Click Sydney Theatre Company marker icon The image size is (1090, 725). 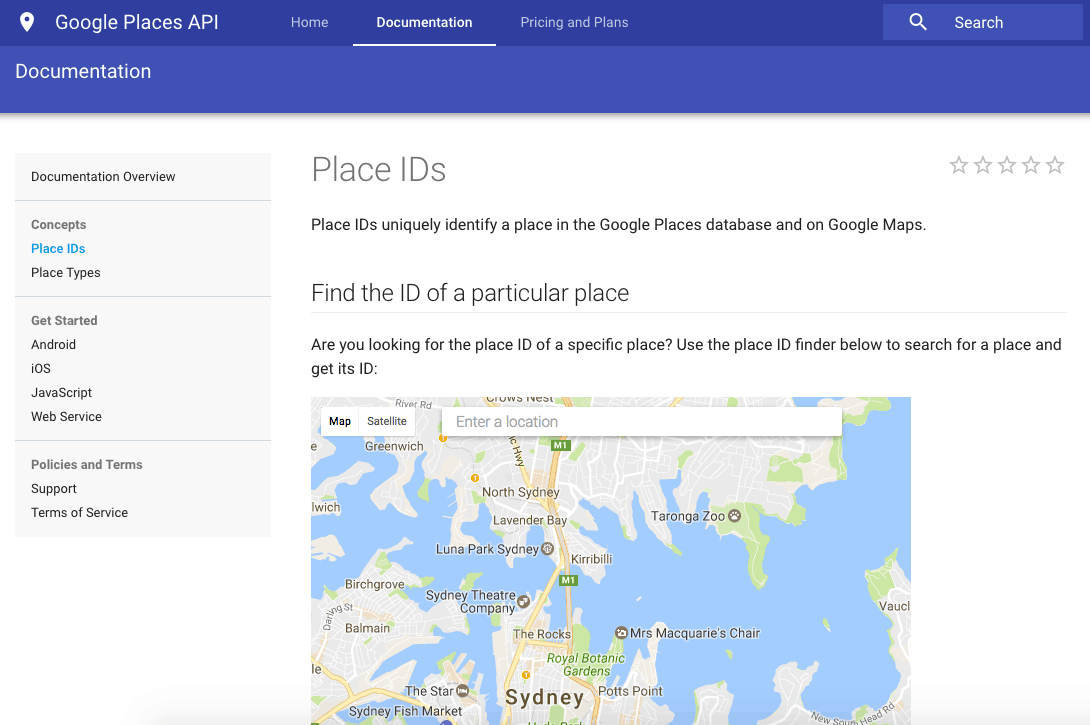pyautogui.click(x=523, y=601)
